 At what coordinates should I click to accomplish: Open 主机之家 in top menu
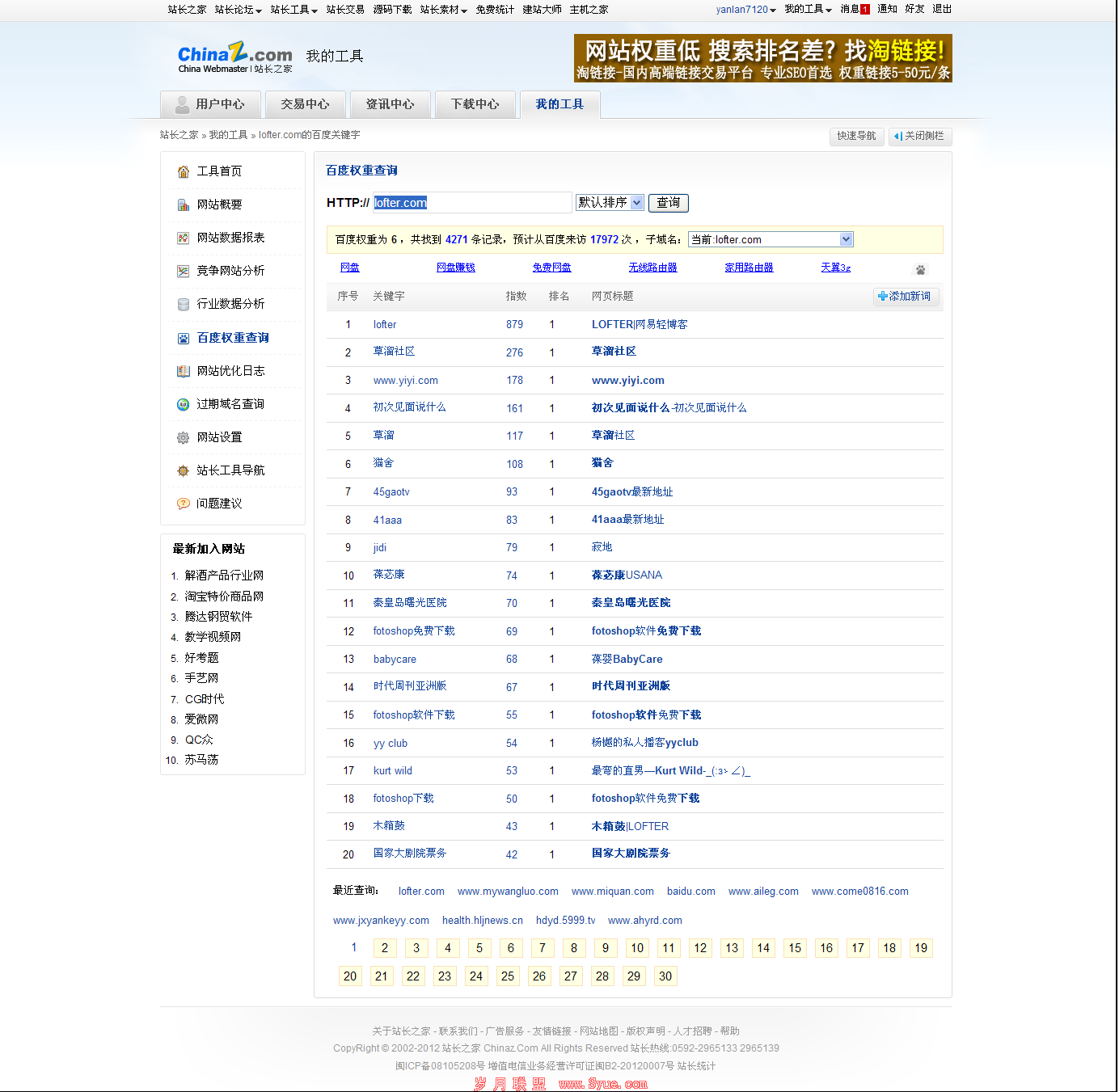[589, 10]
